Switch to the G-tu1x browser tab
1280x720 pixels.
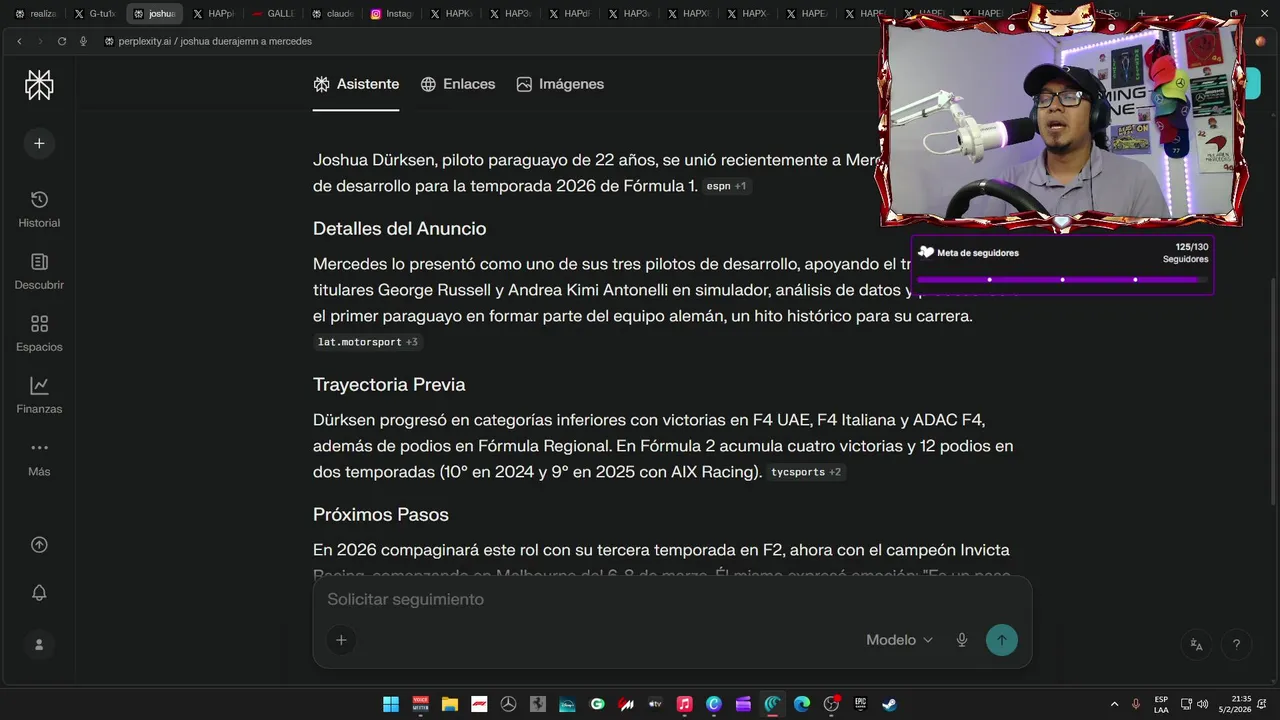(96, 14)
